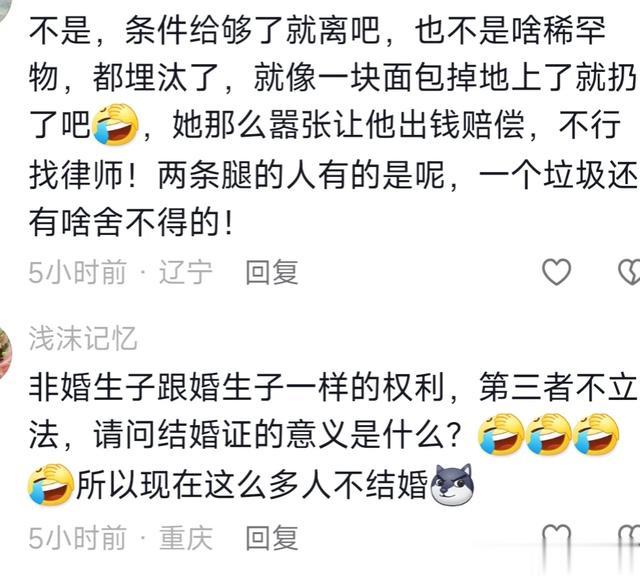
Task: Dislike 浅沫记忆's comment via the broken heart
Action: (x=629, y=536)
